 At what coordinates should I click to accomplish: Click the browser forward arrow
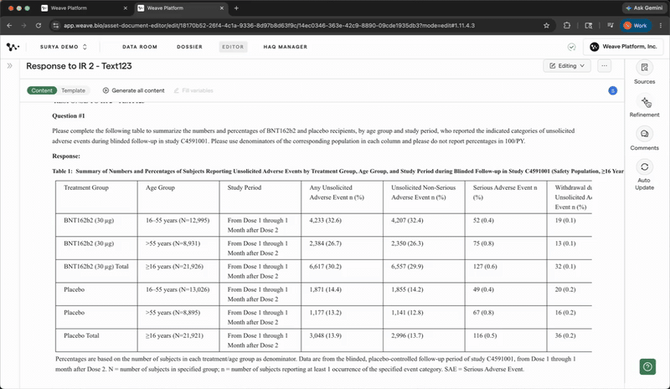tap(24, 26)
